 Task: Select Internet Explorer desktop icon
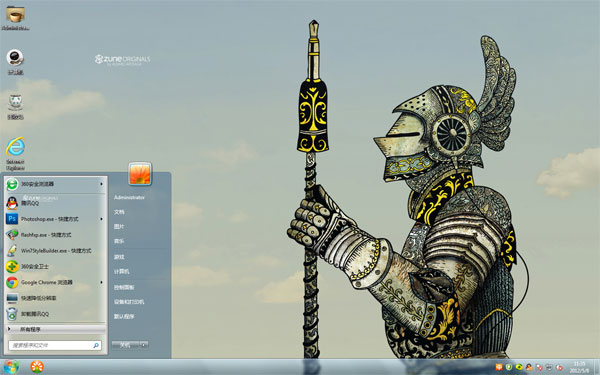pos(15,147)
